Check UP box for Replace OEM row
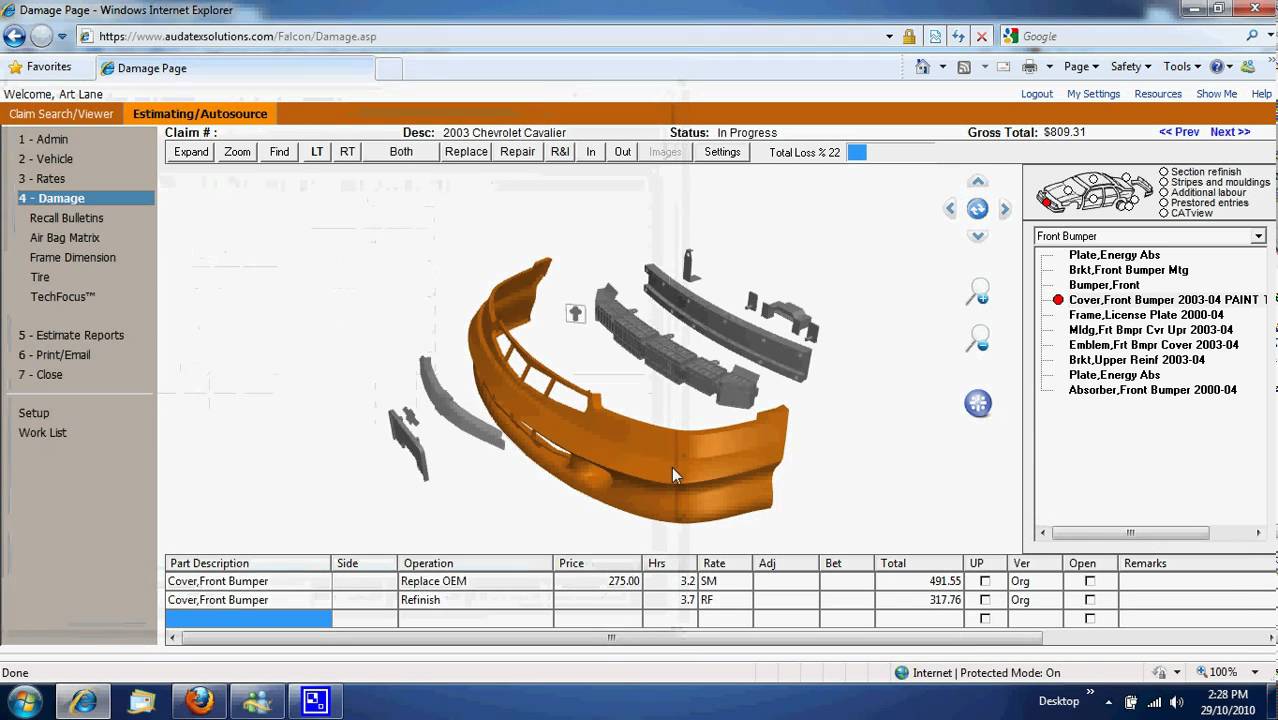This screenshot has width=1278, height=720. pos(985,581)
